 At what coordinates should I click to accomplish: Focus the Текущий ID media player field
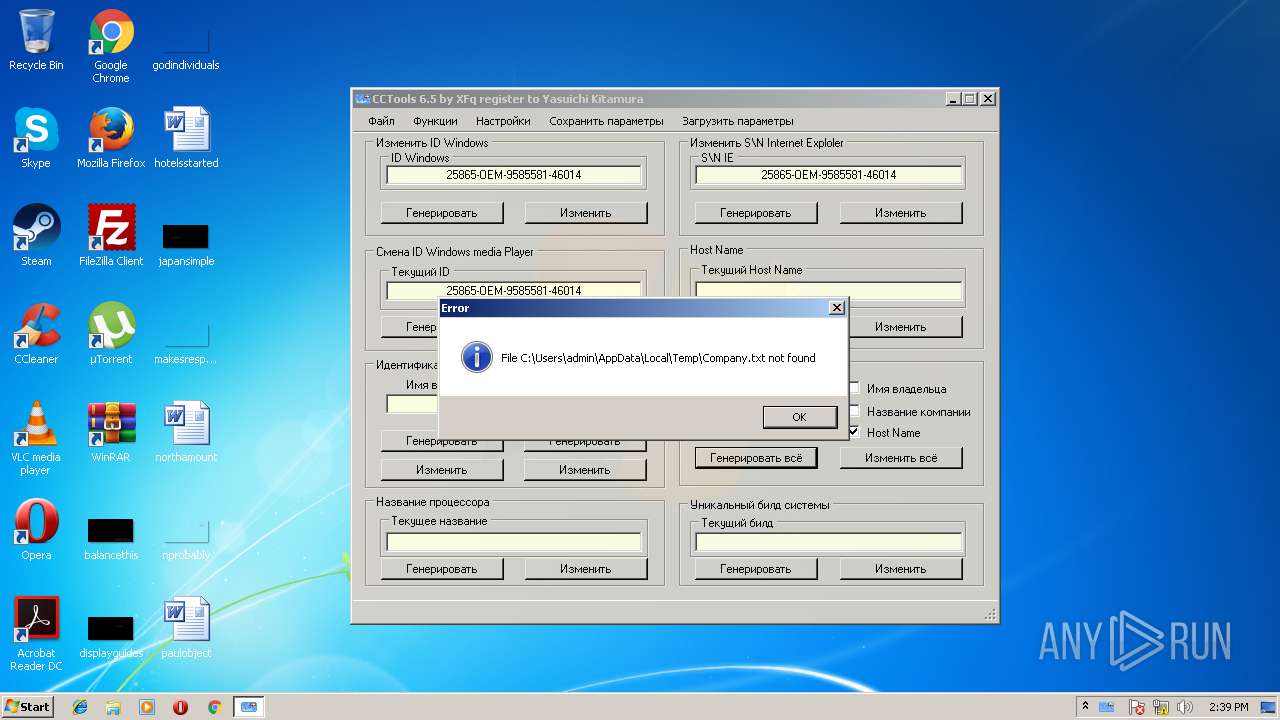pos(513,290)
